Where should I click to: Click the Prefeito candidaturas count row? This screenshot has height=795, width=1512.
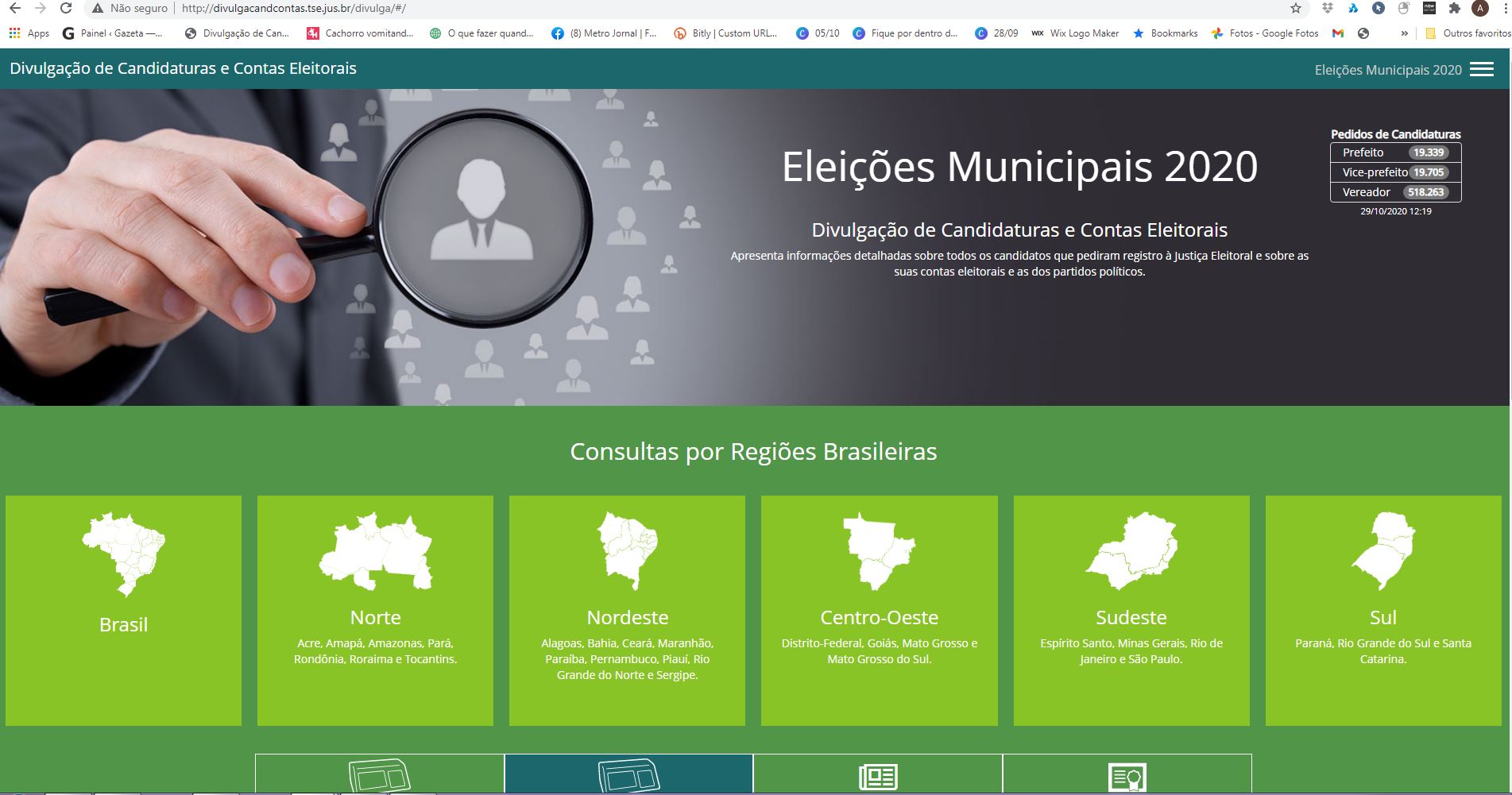1395,152
